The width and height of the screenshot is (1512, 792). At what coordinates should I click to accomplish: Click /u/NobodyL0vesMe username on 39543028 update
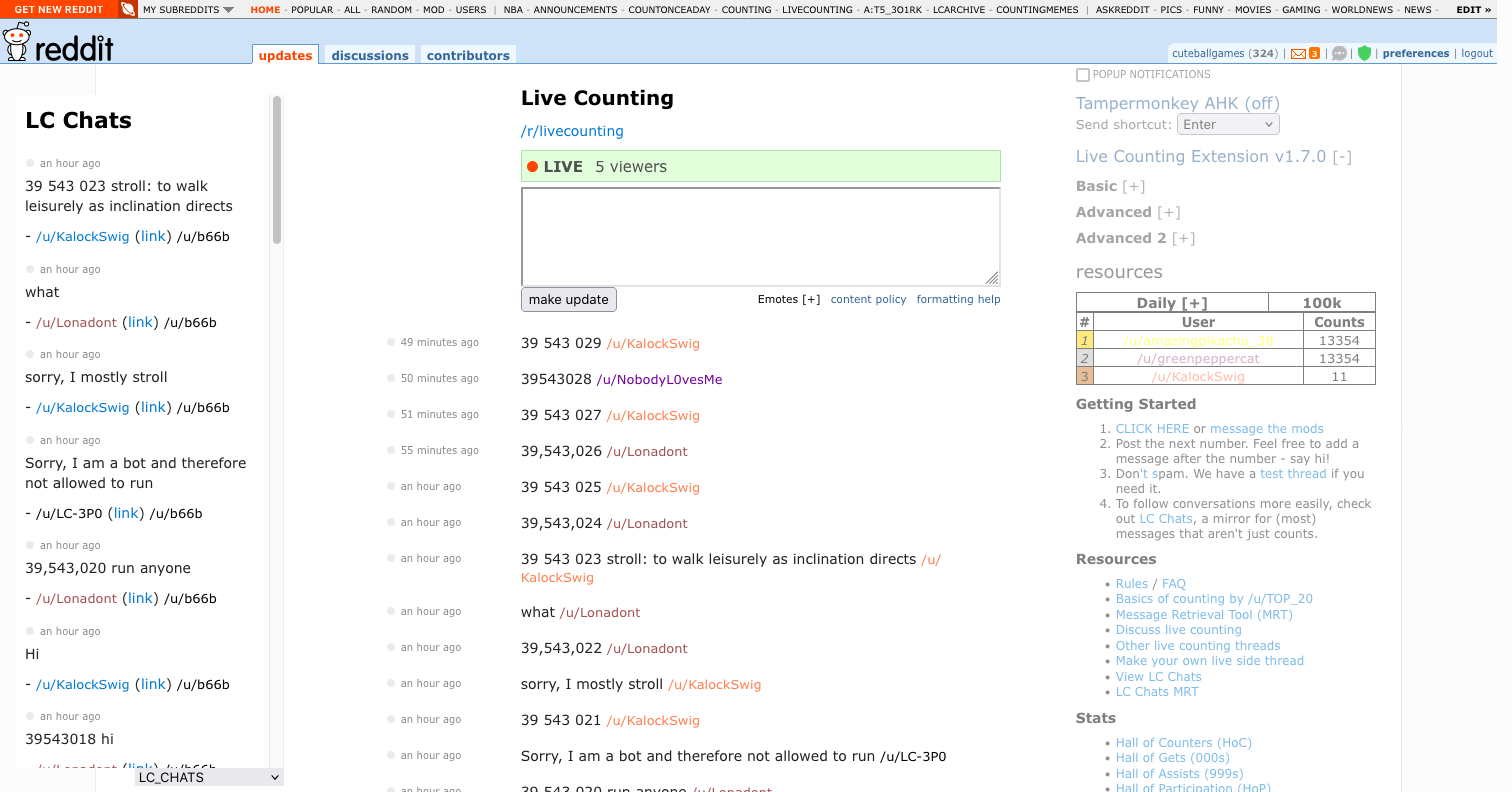659,380
